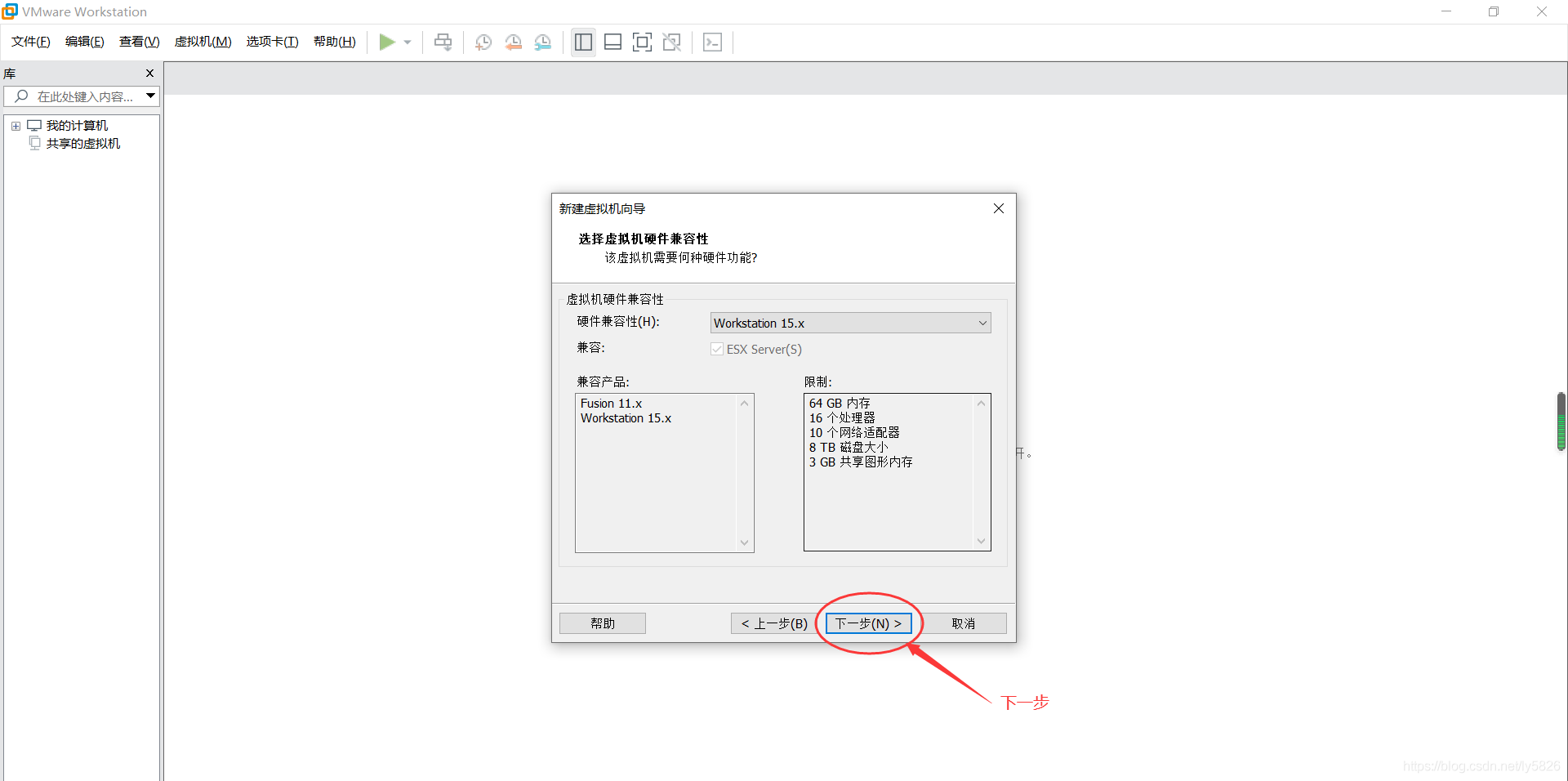Open the library search options dropdown arrow
This screenshot has width=1568, height=781.
[x=151, y=96]
